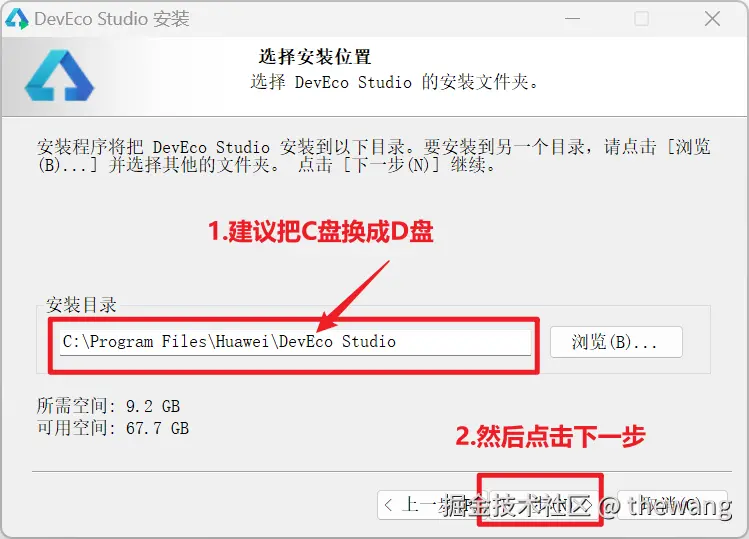749x539 pixels.
Task: Click the grayed-out maximize window button
Action: point(641,19)
